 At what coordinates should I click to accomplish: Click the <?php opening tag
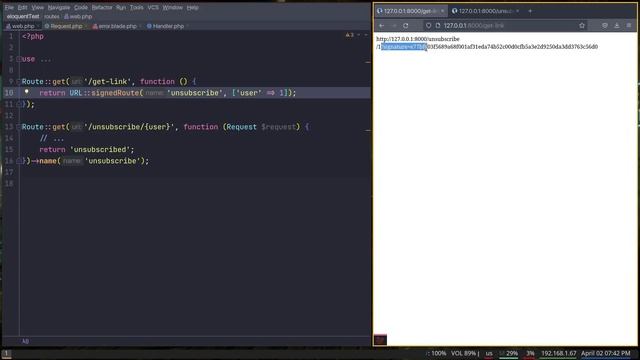(x=33, y=36)
